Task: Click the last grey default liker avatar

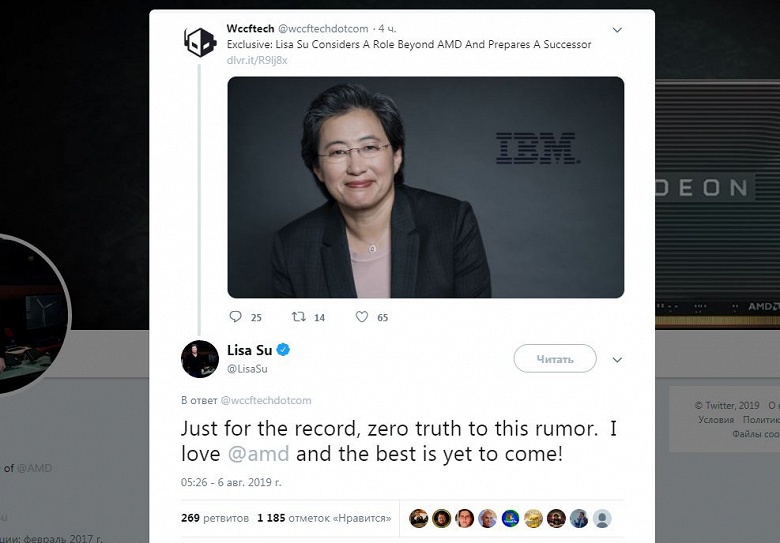Action: (x=602, y=518)
